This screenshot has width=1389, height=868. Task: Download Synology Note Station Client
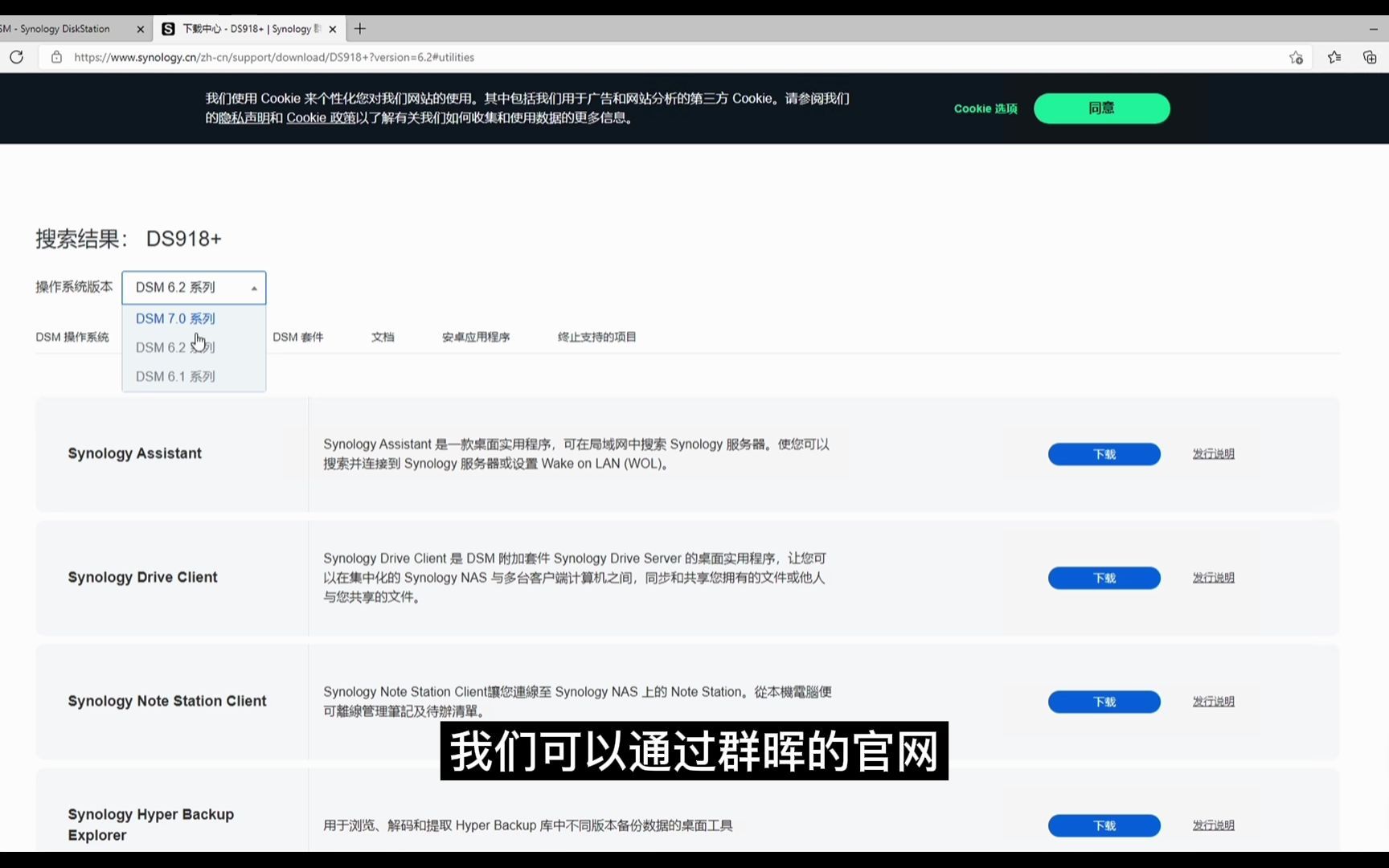pyautogui.click(x=1104, y=702)
